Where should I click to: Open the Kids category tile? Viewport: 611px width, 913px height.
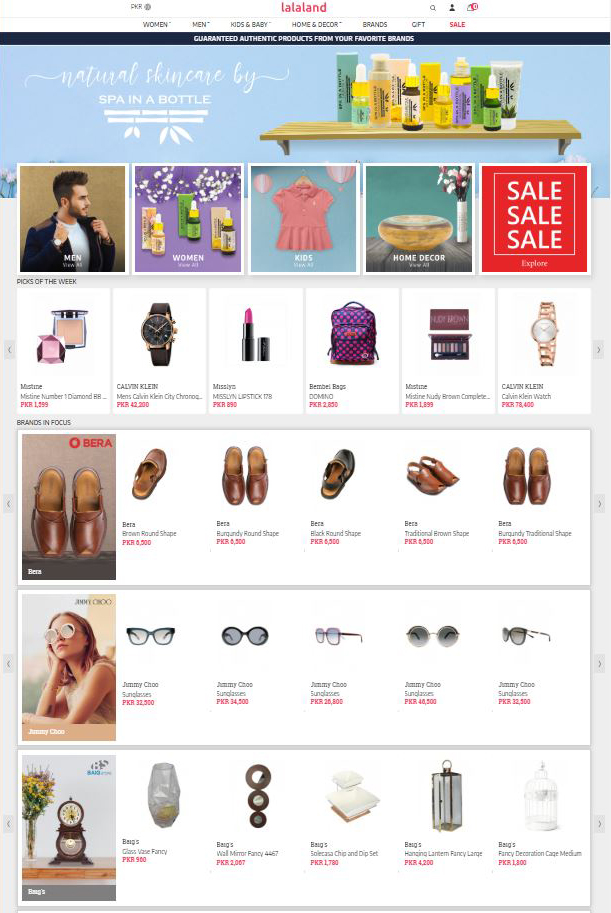pyautogui.click(x=303, y=219)
